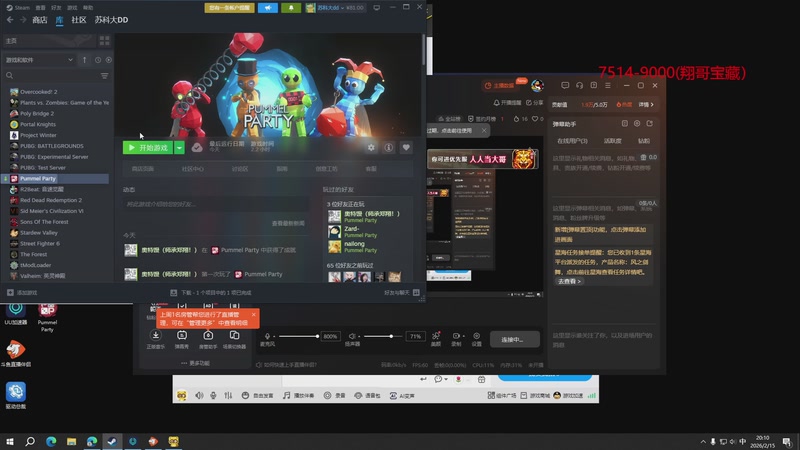Click the 连接中 button in streaming app
The width and height of the screenshot is (800, 450).
pos(515,339)
